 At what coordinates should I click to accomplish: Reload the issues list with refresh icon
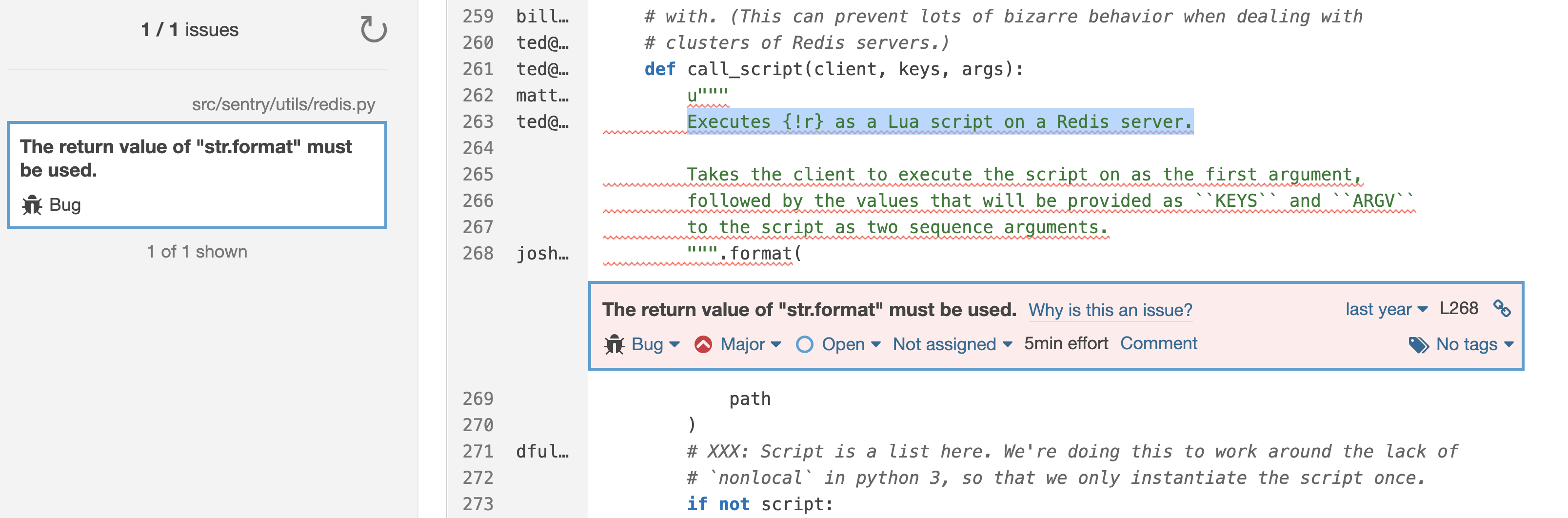(373, 29)
